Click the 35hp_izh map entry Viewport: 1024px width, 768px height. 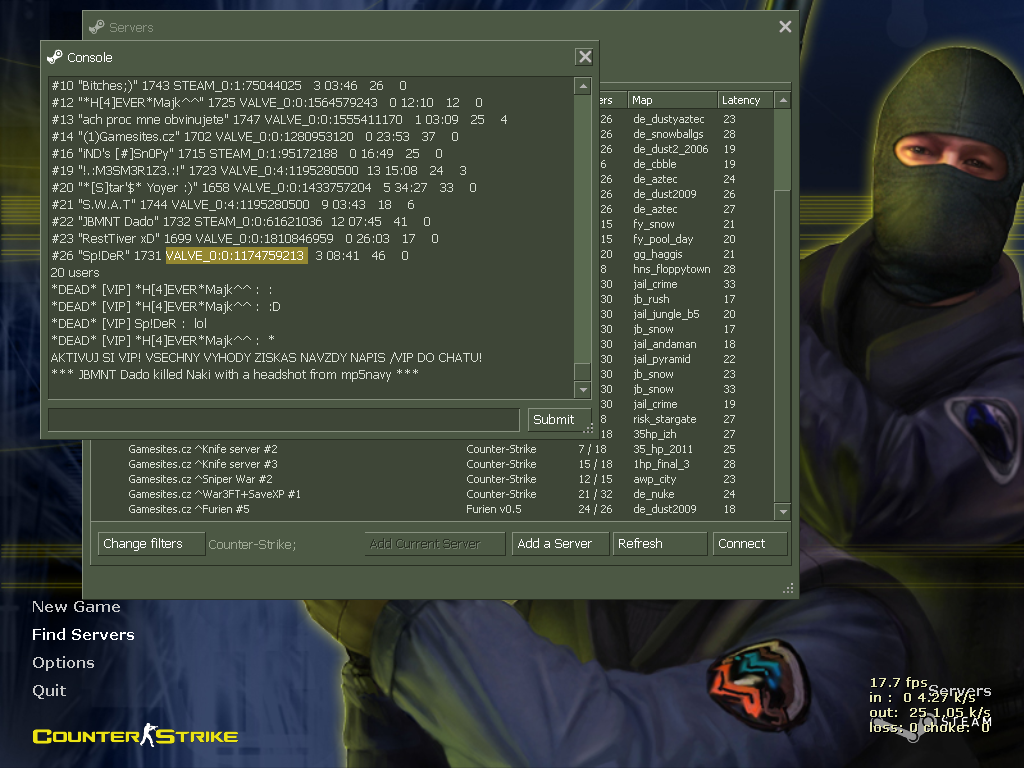[x=655, y=435]
